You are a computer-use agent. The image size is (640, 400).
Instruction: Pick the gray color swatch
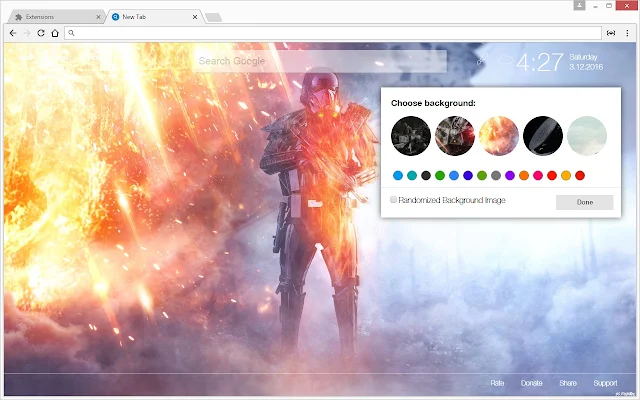[496, 176]
